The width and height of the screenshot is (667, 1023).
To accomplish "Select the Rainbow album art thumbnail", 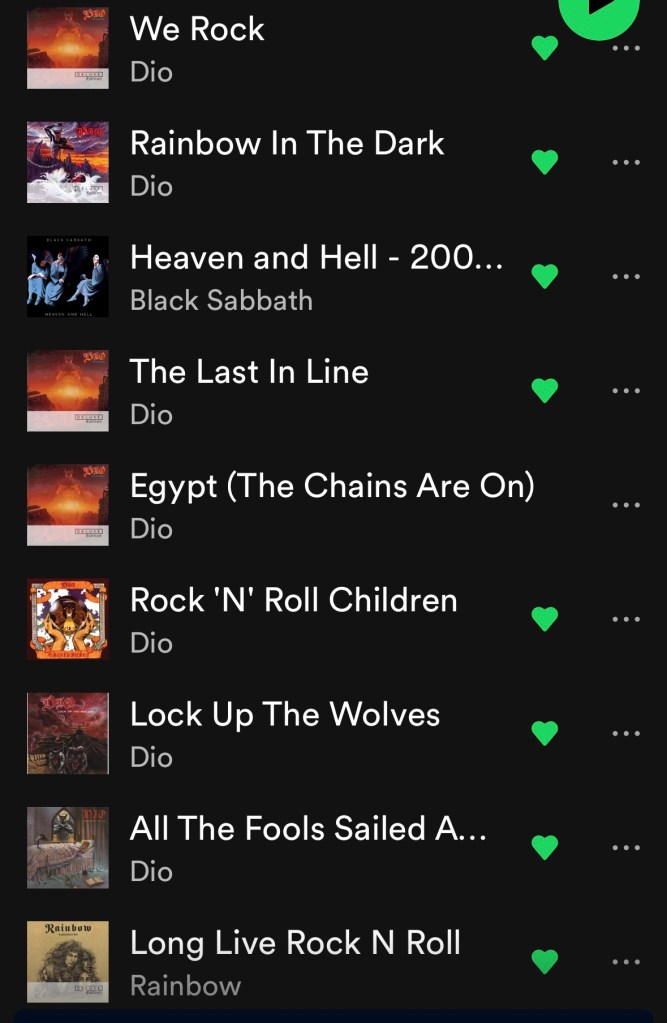I will (x=68, y=961).
